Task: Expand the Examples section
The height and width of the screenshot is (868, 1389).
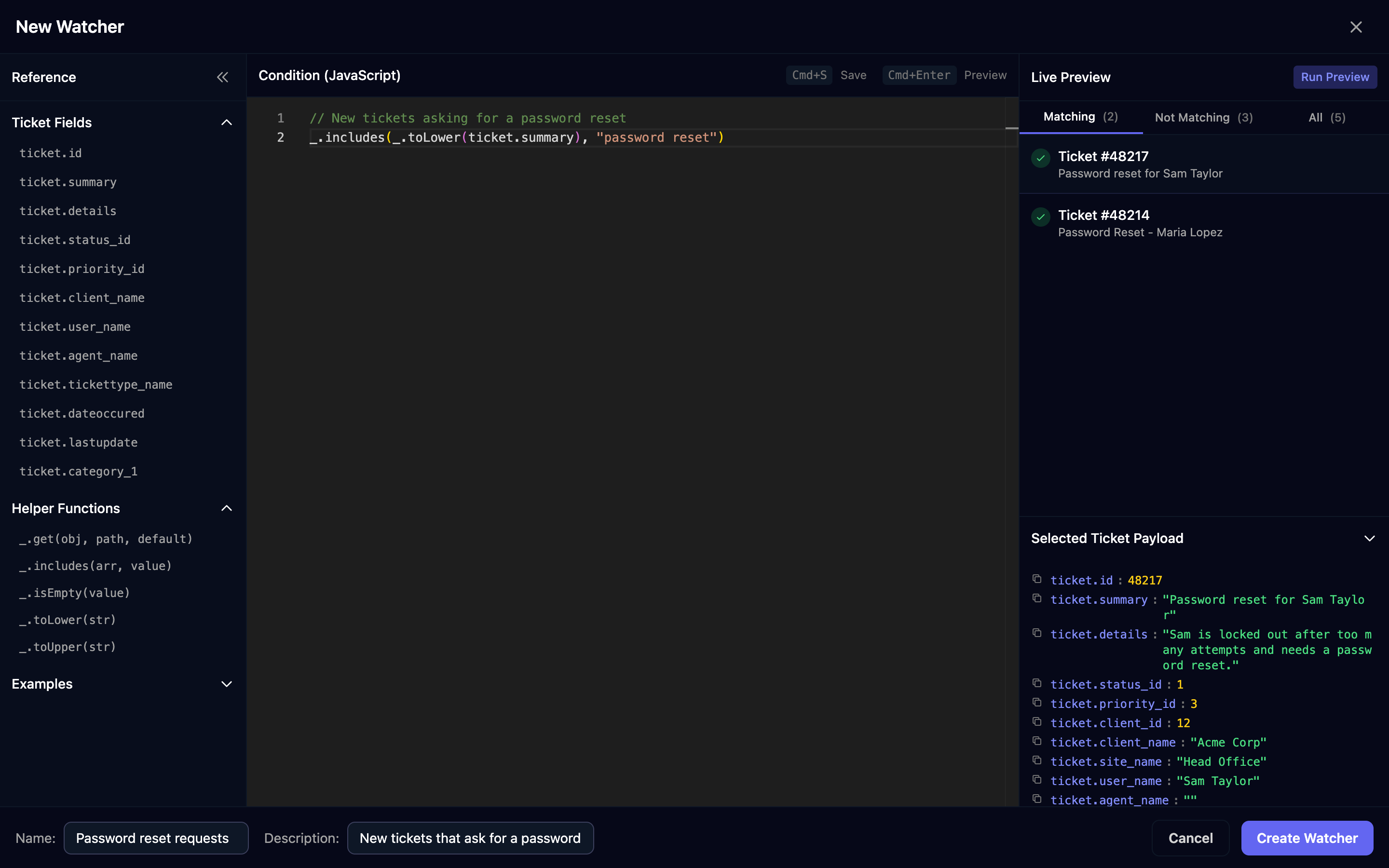Action: 227,684
